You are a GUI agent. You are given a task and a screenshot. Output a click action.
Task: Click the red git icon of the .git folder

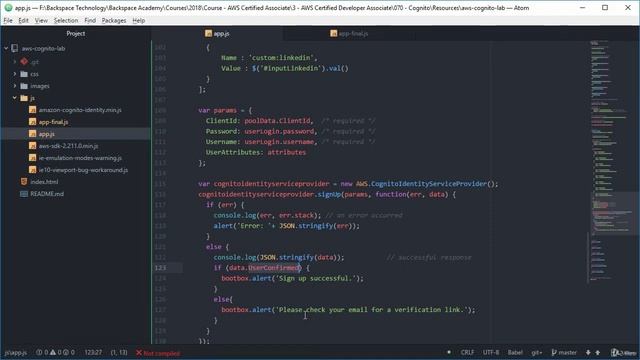tap(24, 62)
